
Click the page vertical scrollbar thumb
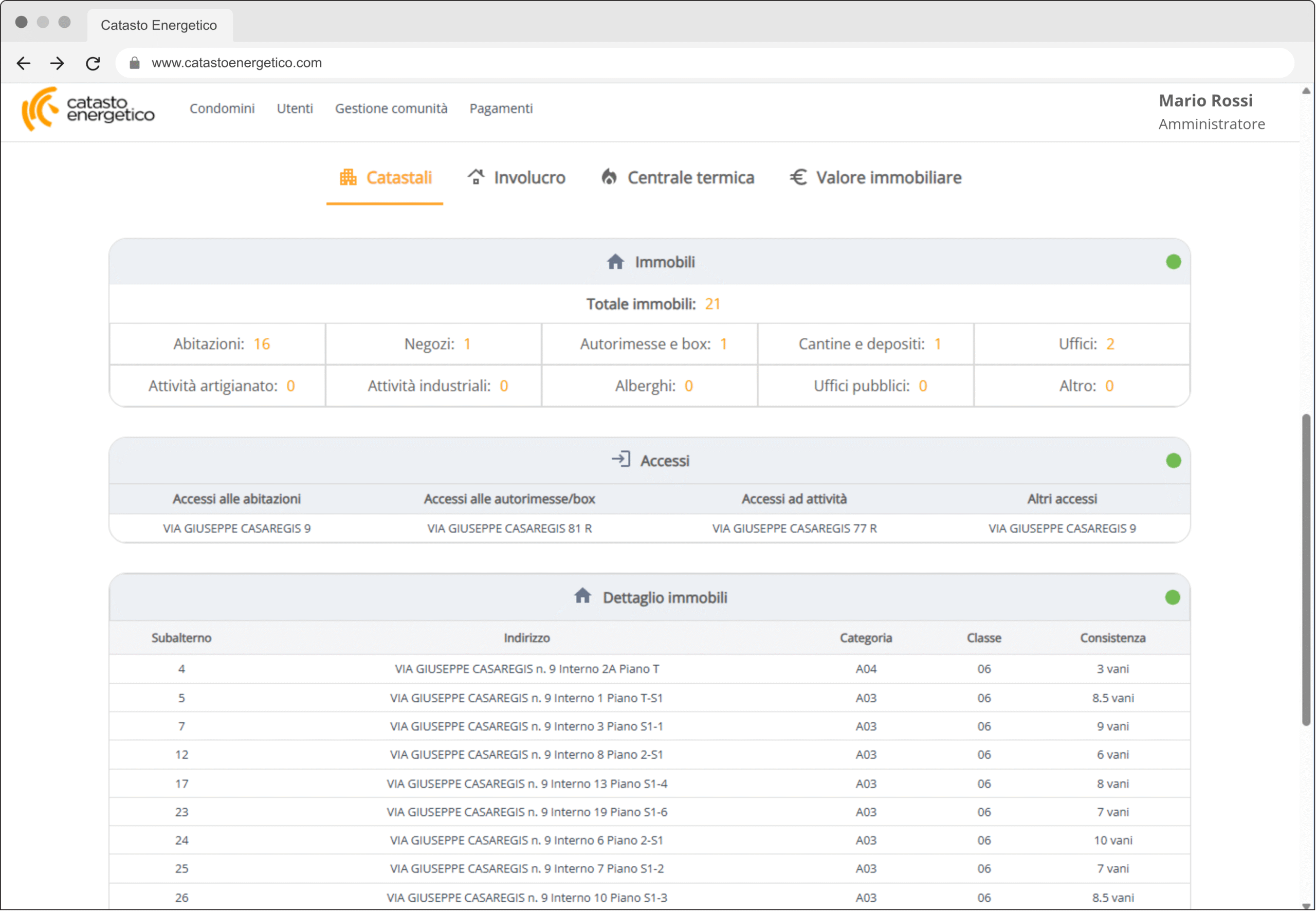(x=1306, y=571)
